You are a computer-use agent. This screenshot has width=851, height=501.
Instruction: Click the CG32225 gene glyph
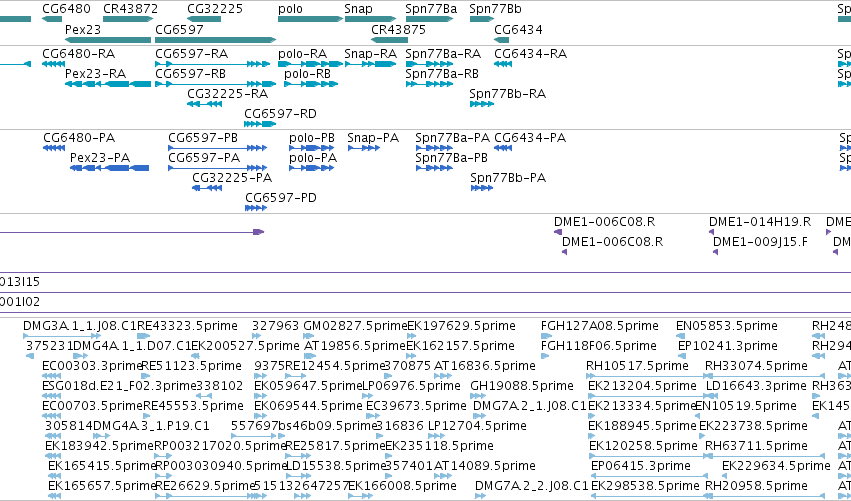click(x=204, y=20)
